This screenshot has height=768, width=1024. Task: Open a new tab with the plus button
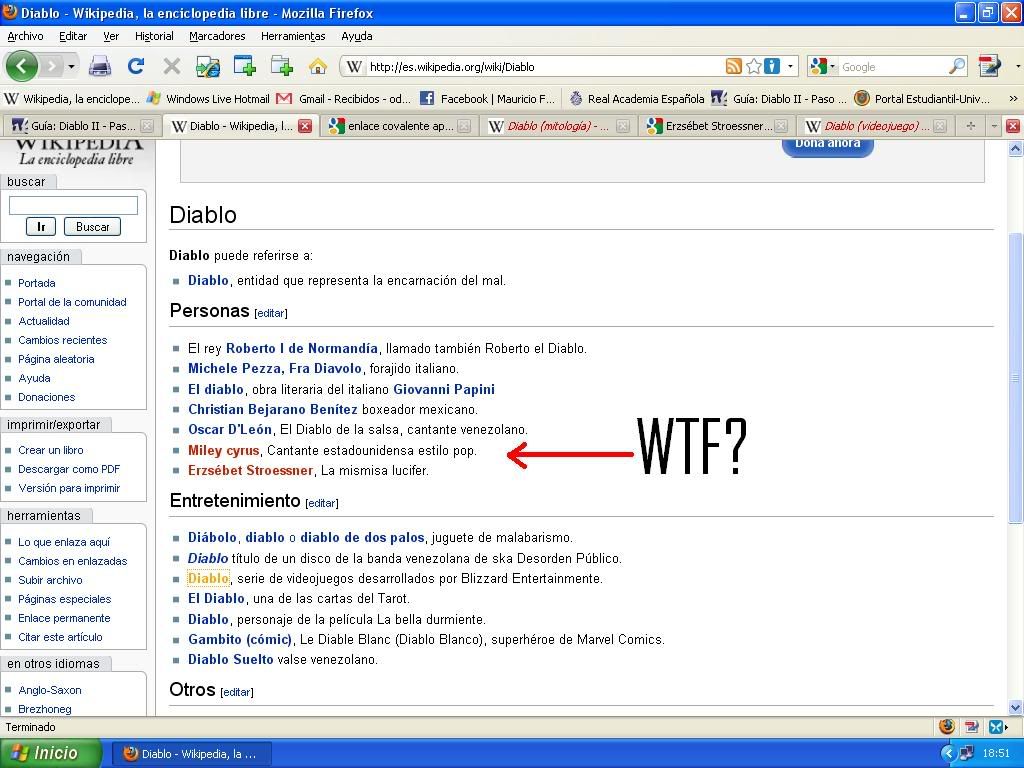[x=970, y=126]
